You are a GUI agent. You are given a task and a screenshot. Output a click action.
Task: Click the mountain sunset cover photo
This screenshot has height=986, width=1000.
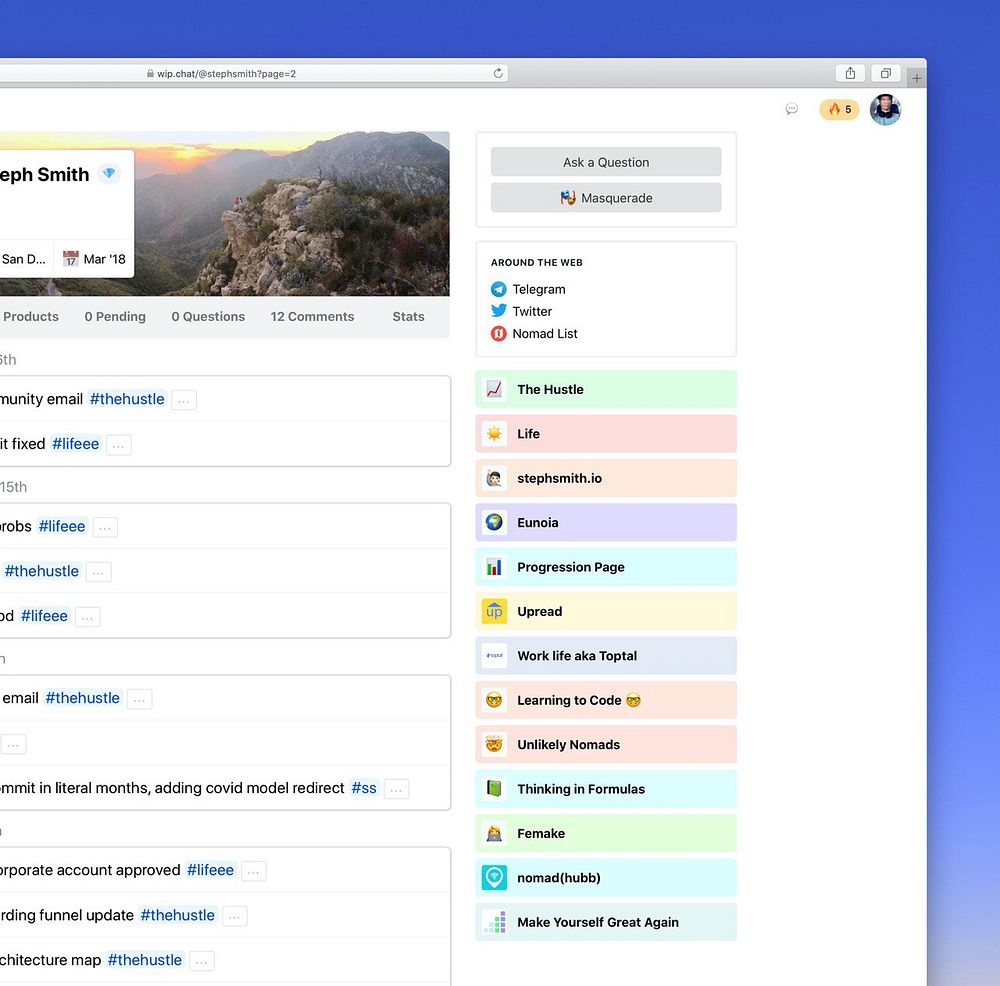[291, 214]
